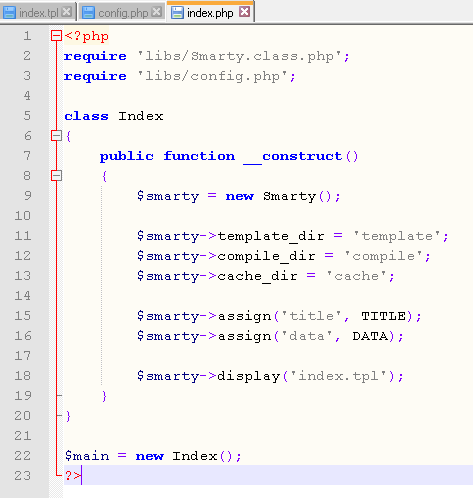Collapse the __construct fold on line 8
The image size is (473, 498).
point(56,176)
